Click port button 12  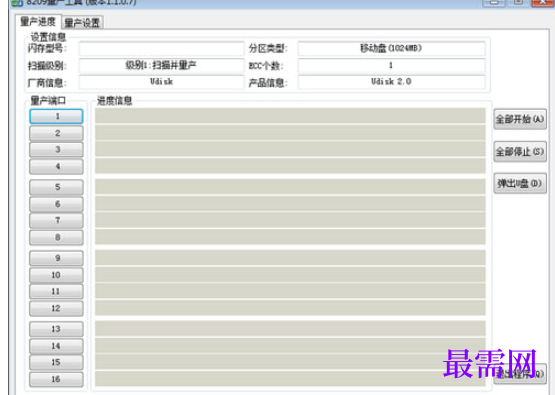[57, 308]
